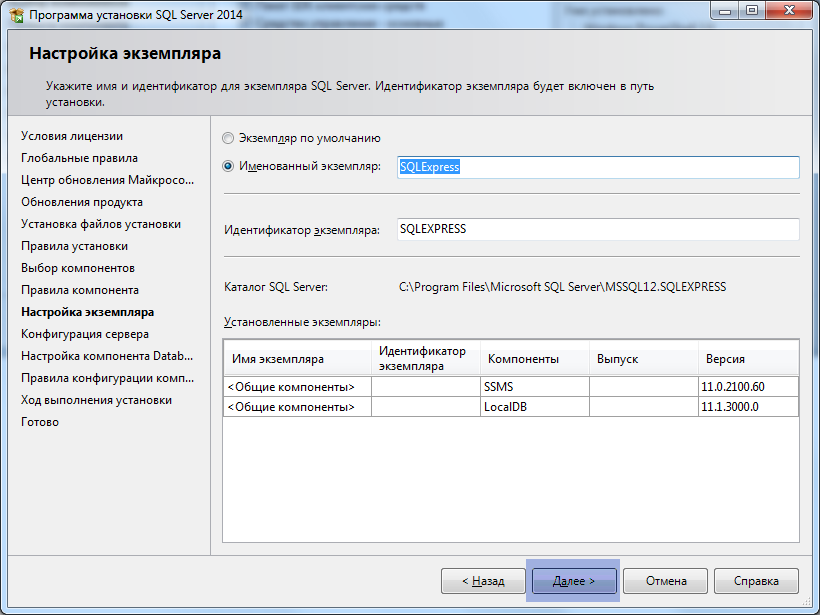This screenshot has height=615, width=820.
Task: Select the Правила конфигурации комп... step
Action: [x=108, y=378]
